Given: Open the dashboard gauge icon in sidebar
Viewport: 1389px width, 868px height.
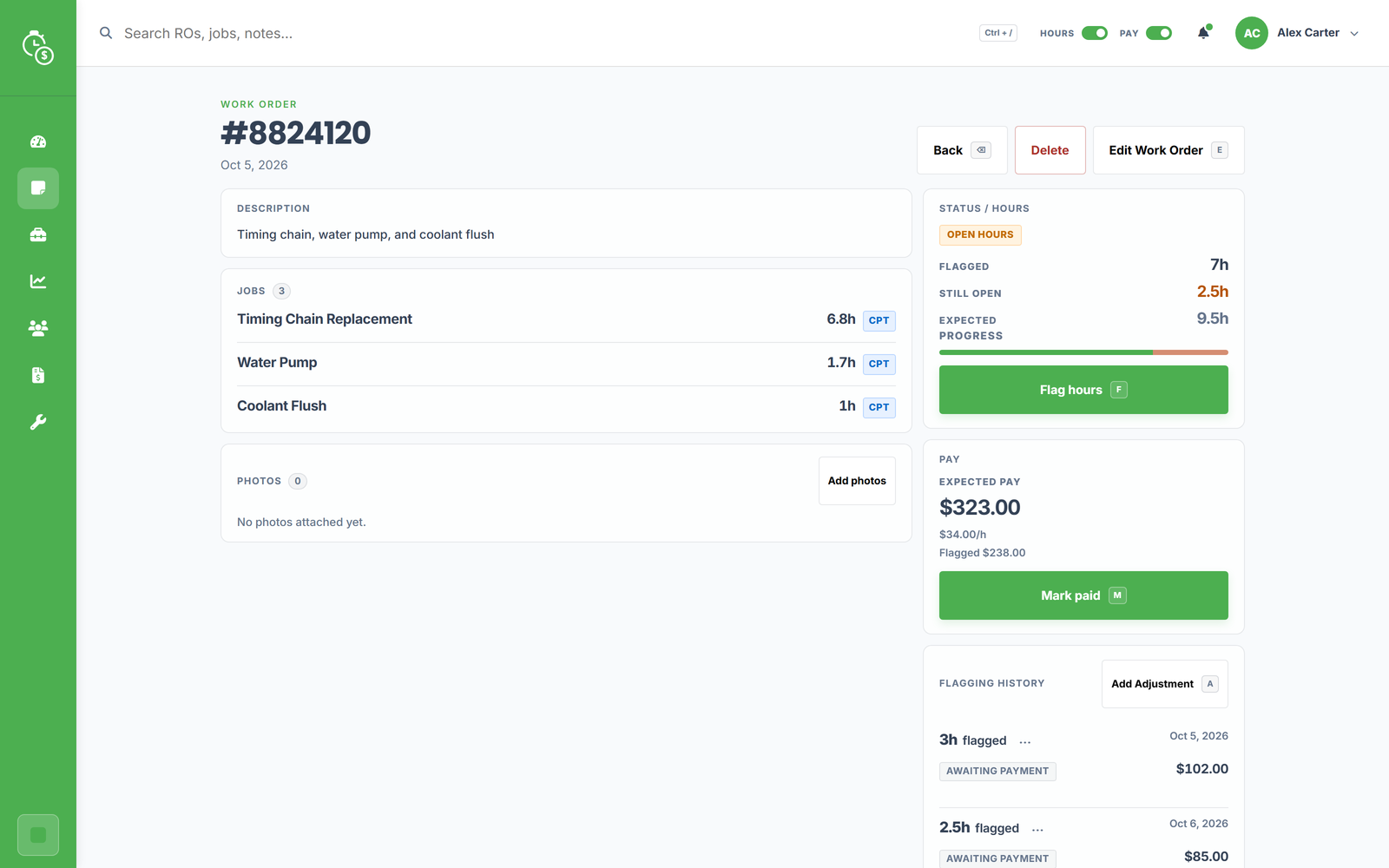Looking at the screenshot, I should click(x=38, y=141).
